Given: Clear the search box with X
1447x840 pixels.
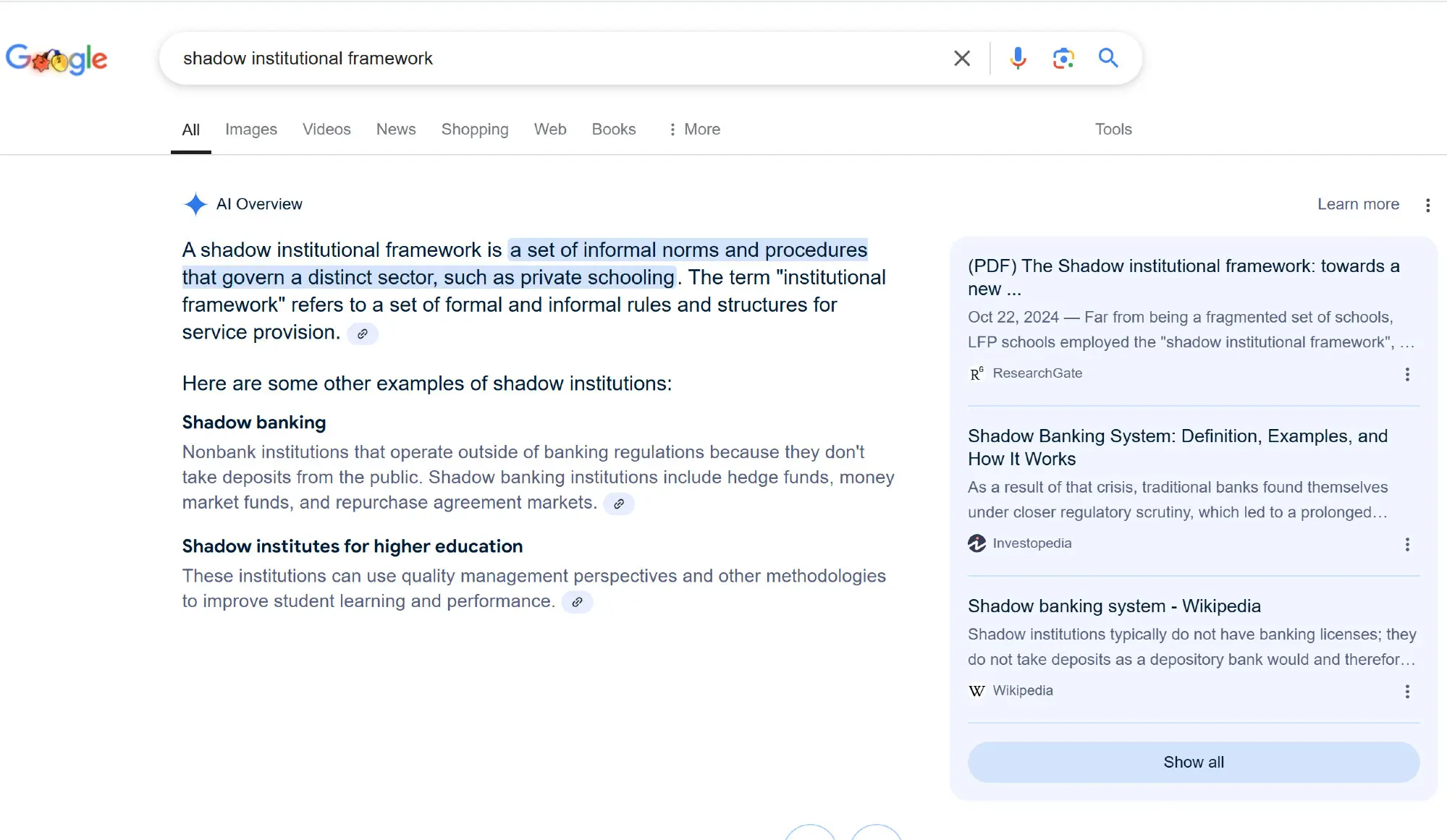Looking at the screenshot, I should coord(961,58).
